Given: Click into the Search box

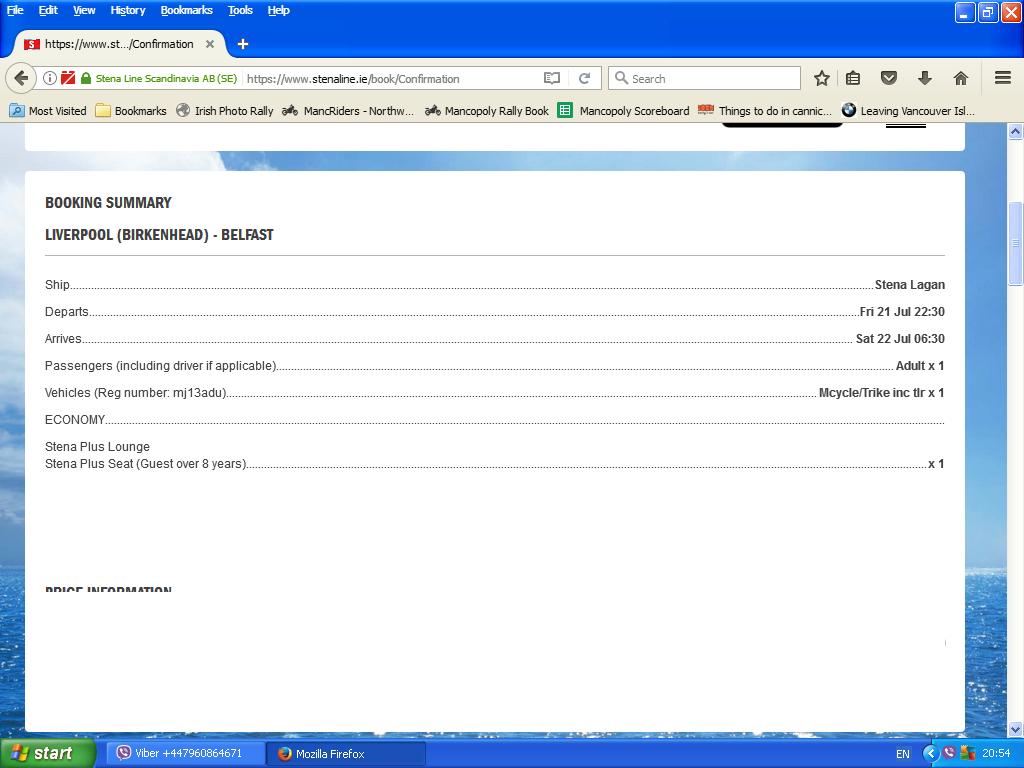Looking at the screenshot, I should point(704,78).
